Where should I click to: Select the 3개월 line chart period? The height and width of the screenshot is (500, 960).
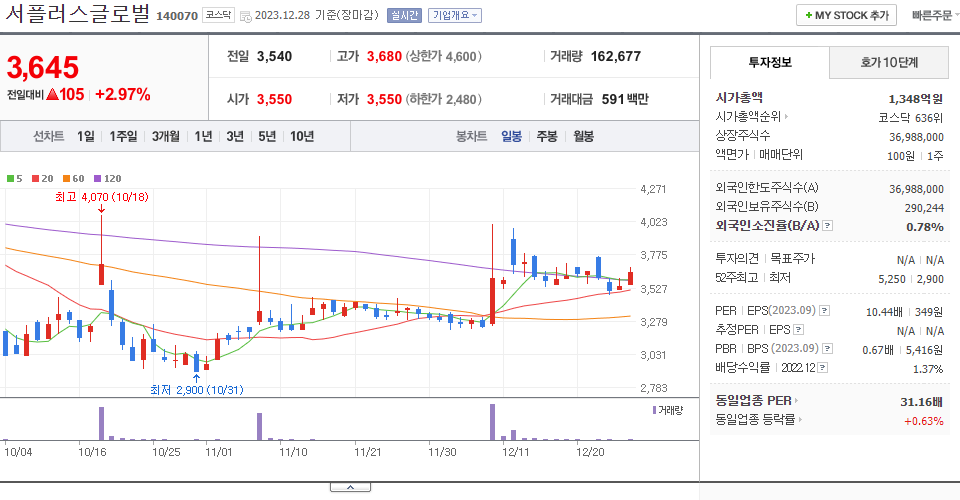tap(166, 136)
